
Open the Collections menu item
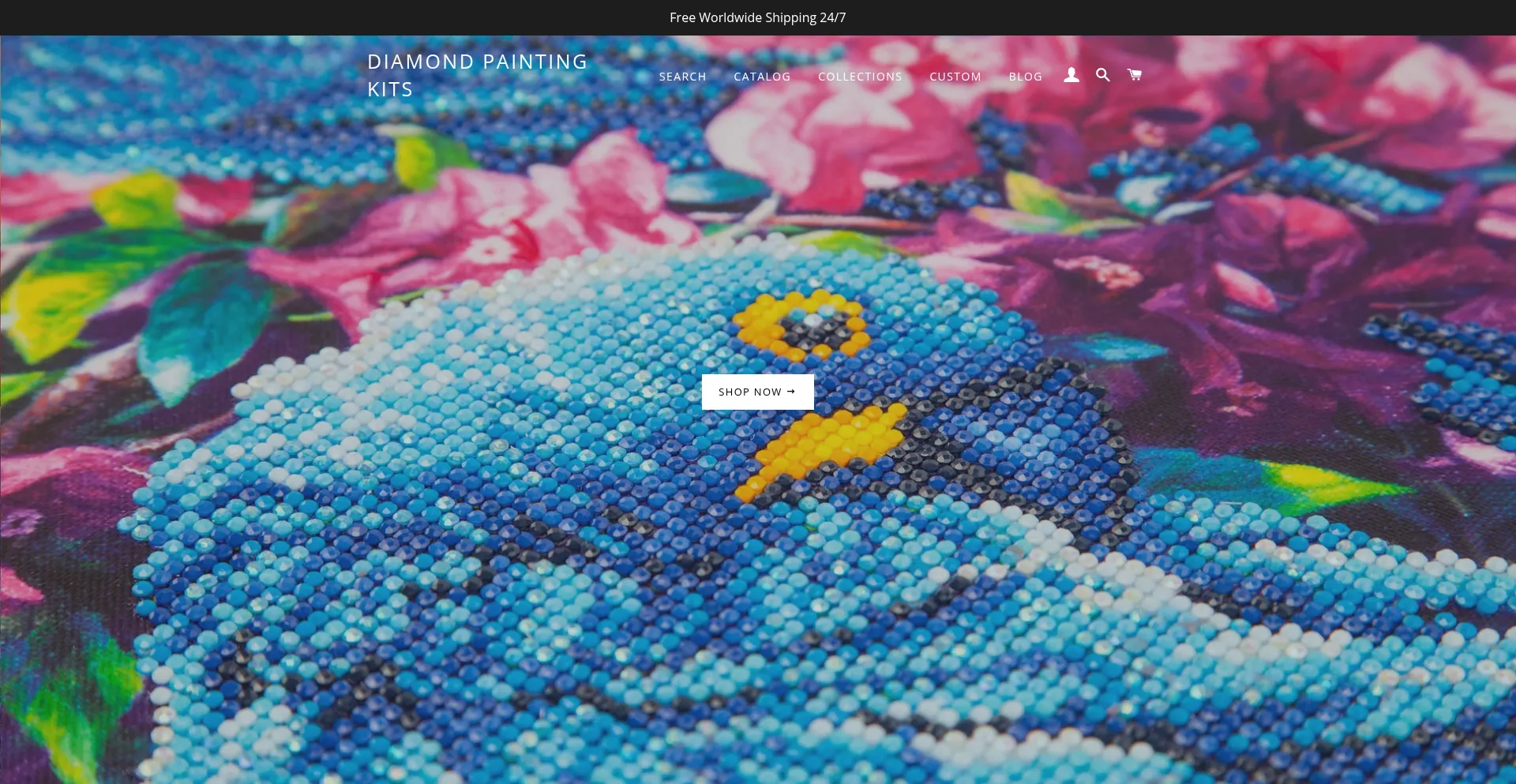pyautogui.click(x=860, y=77)
